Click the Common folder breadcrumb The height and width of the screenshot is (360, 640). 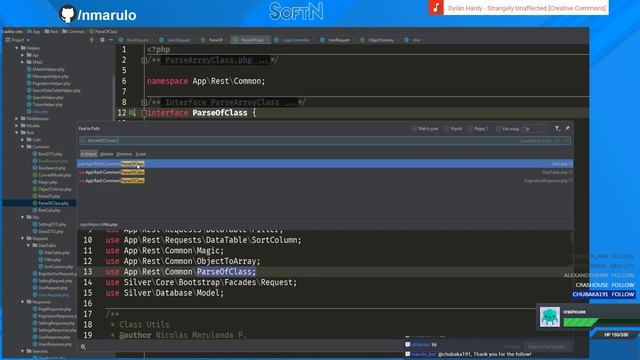click(73, 31)
